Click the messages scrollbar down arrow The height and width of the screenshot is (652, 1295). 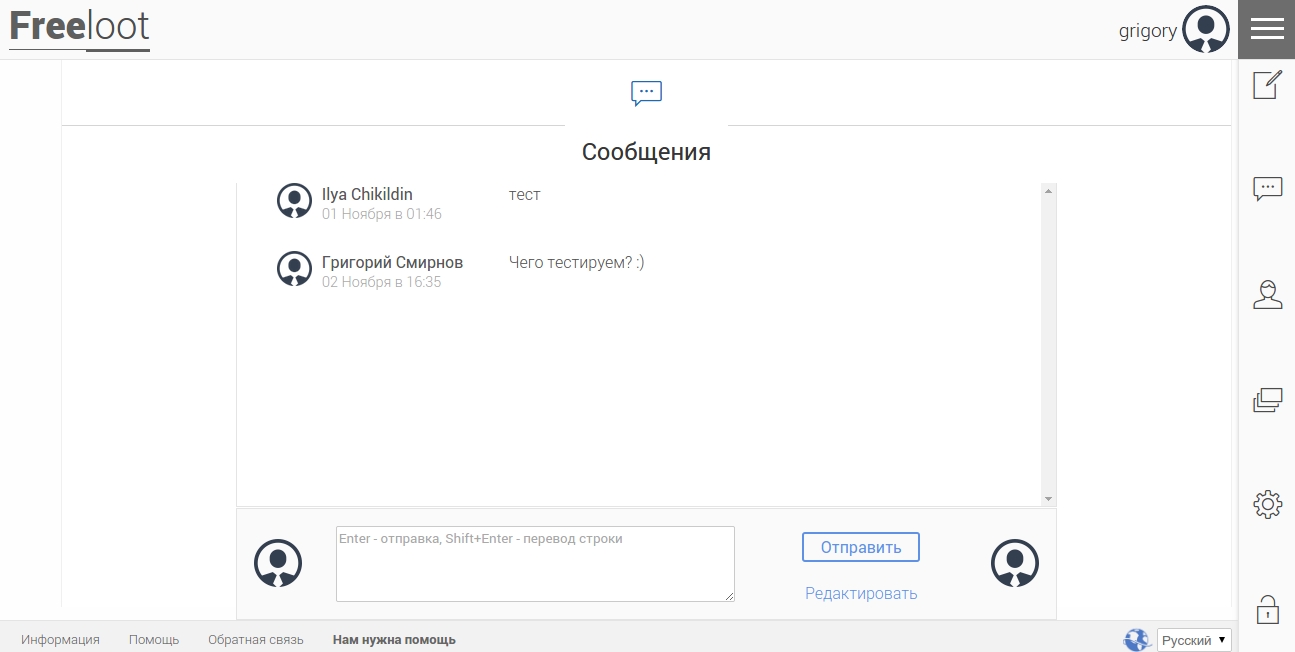coord(1048,499)
